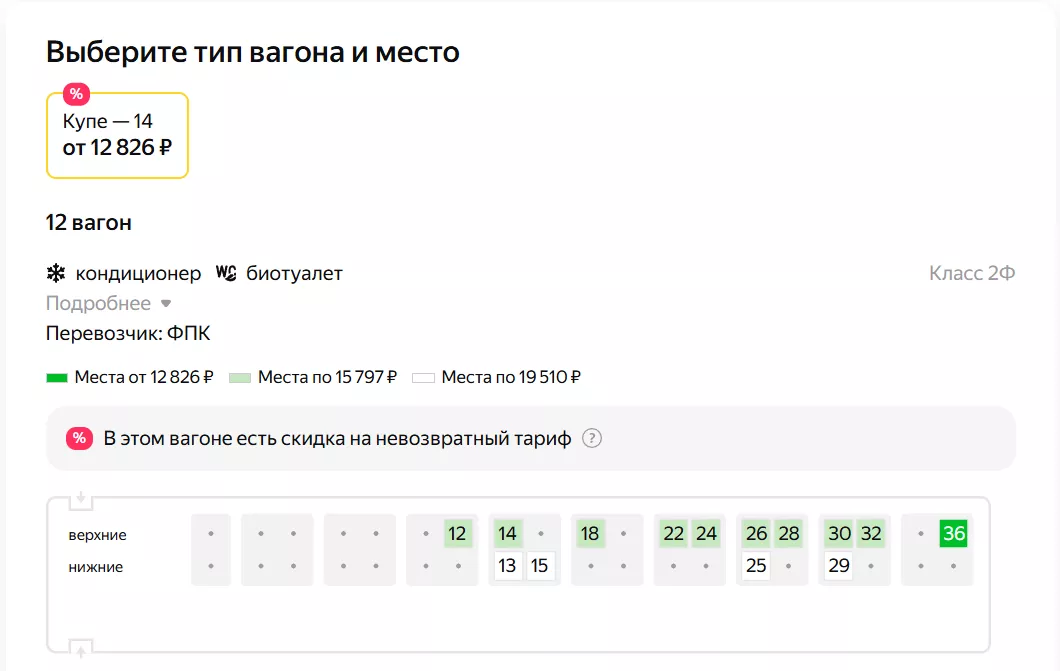Click the percent icon in discount banner
1060x671 pixels.
[80, 438]
